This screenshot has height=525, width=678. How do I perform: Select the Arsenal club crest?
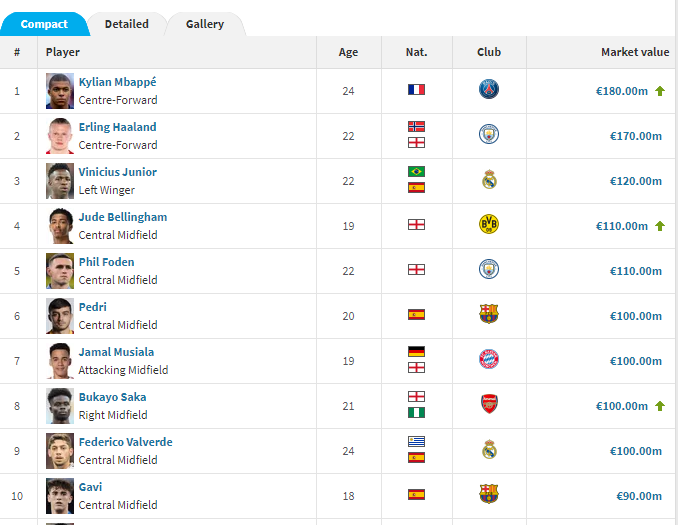(x=489, y=404)
